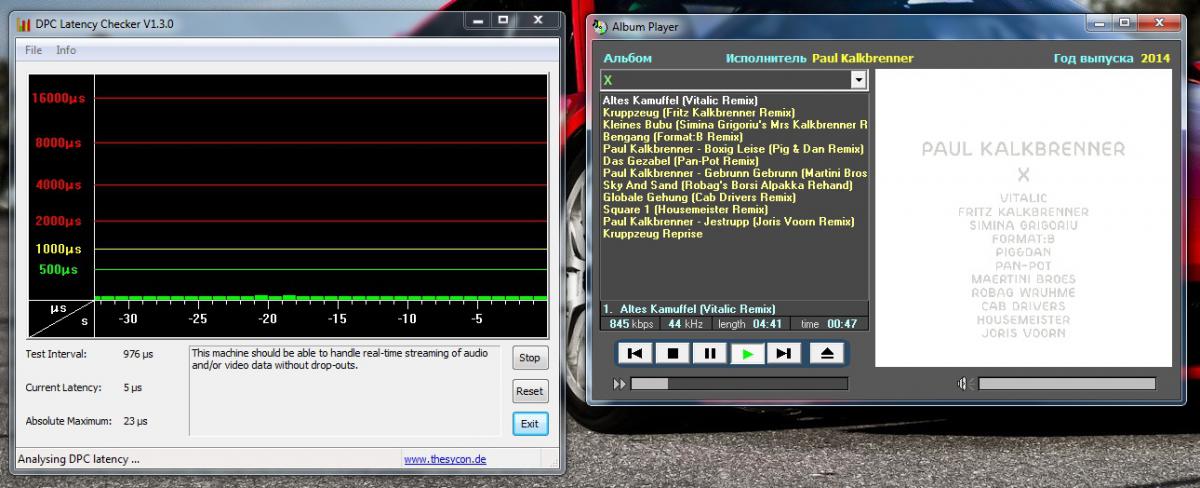Click the 845 kbps bitrate readout
Viewport: 1200px width, 488px height.
pos(631,323)
